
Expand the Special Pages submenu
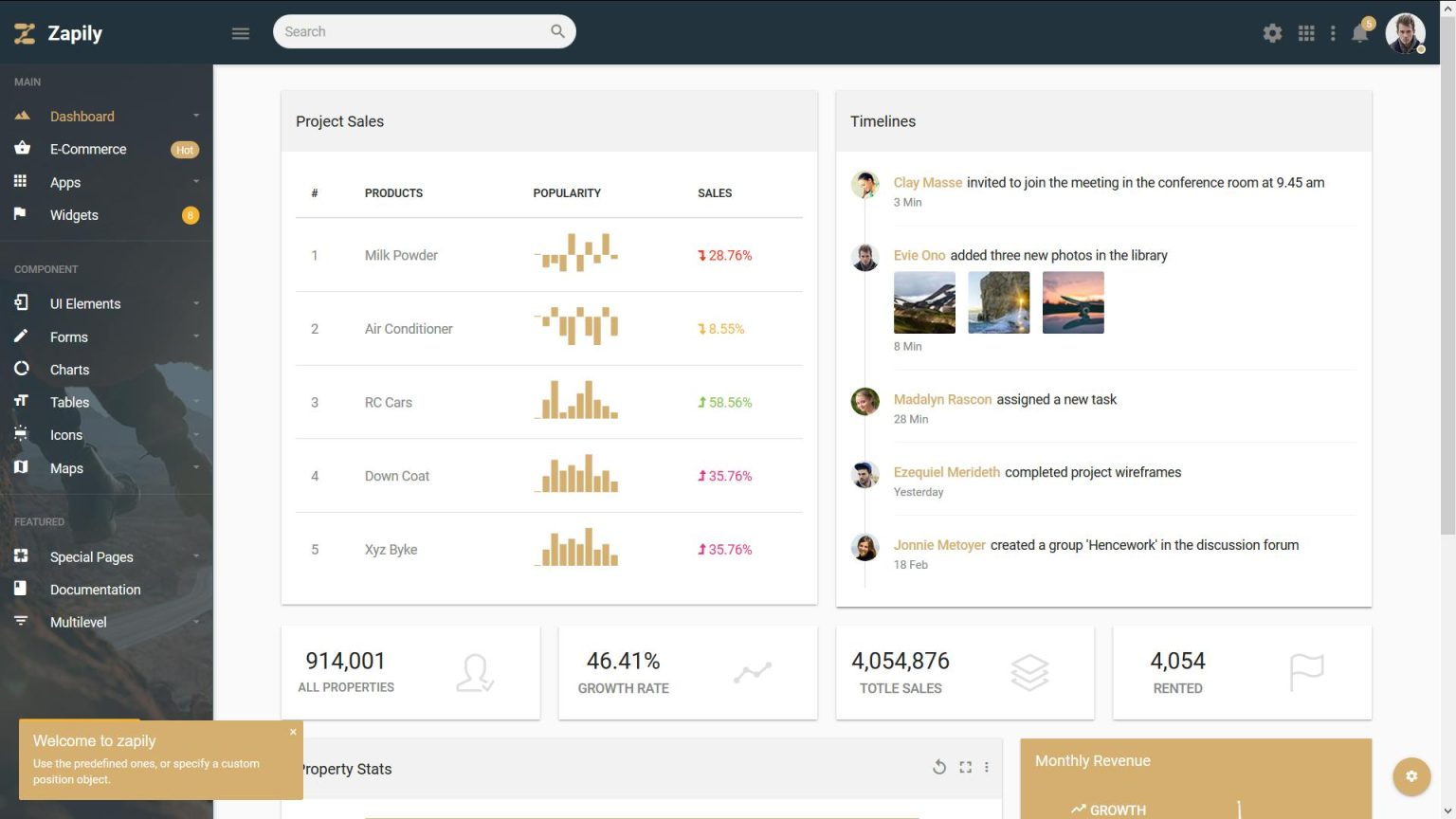(92, 556)
